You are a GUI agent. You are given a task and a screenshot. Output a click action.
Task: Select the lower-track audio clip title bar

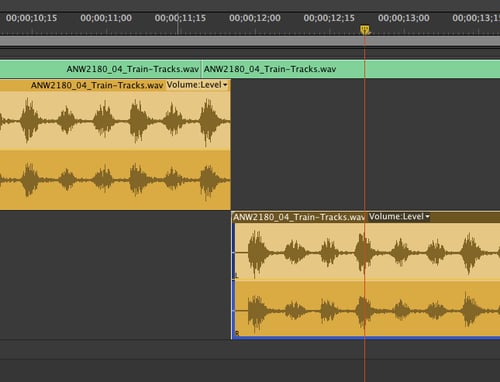click(366, 217)
